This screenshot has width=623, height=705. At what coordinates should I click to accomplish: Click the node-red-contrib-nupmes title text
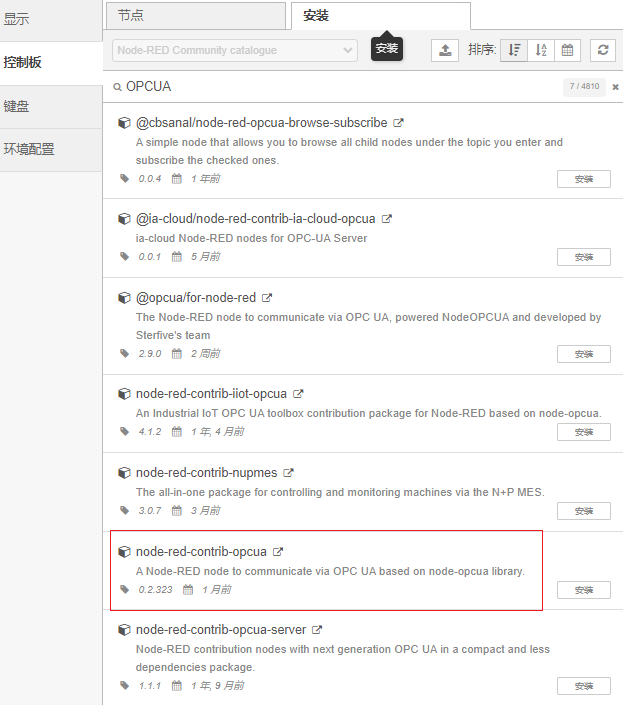(x=206, y=473)
